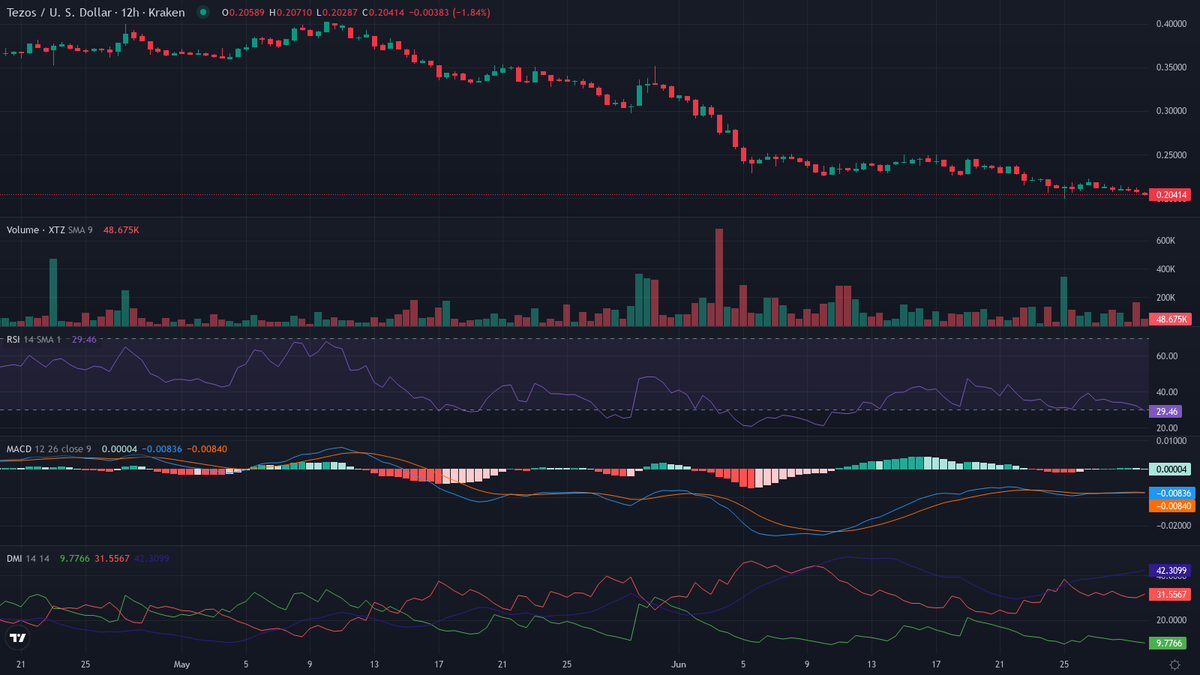This screenshot has height=675, width=1200.
Task: Click the 0.25000 price scale label
Action: (1171, 155)
